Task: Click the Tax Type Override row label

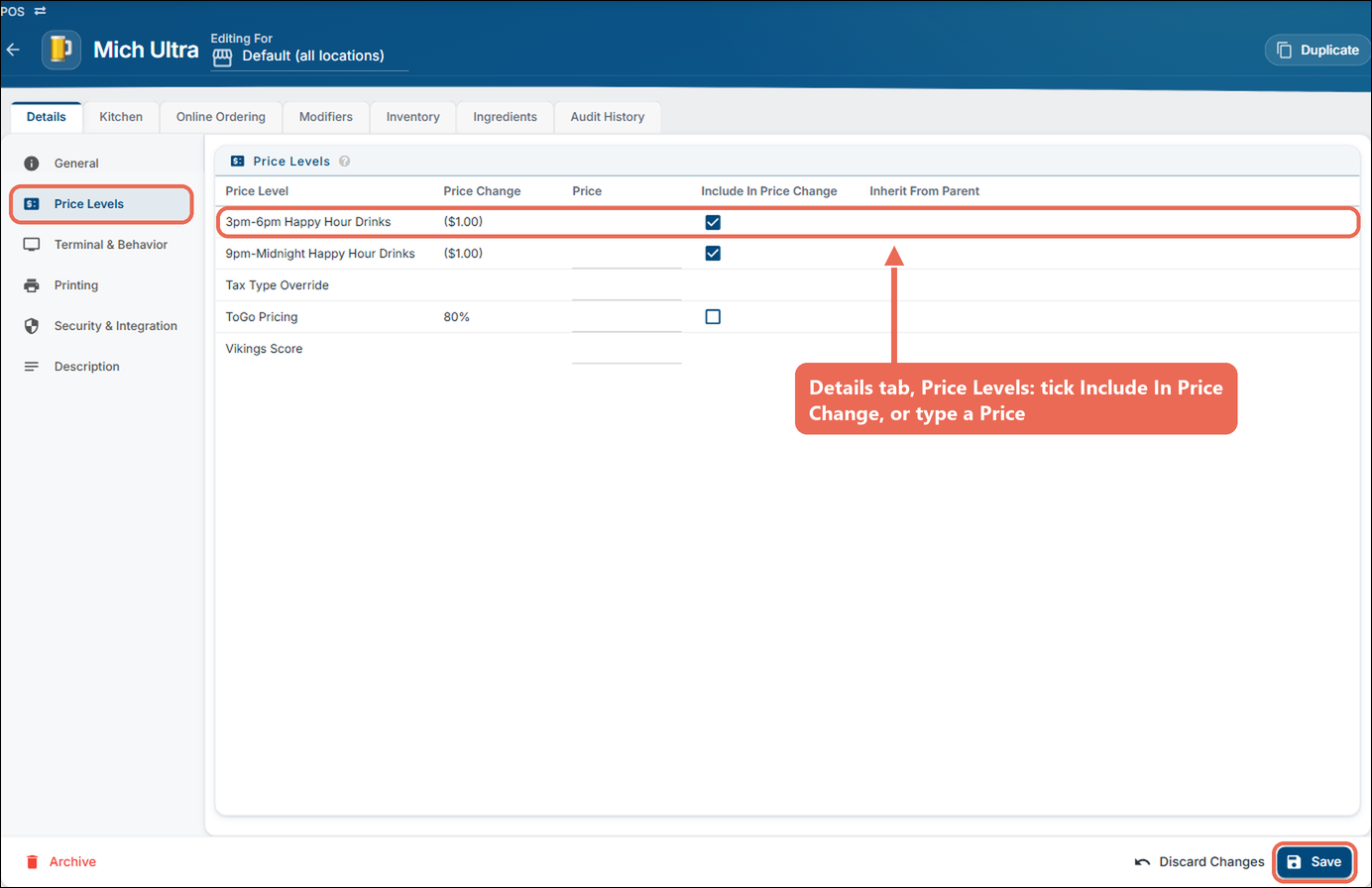Action: 278,285
